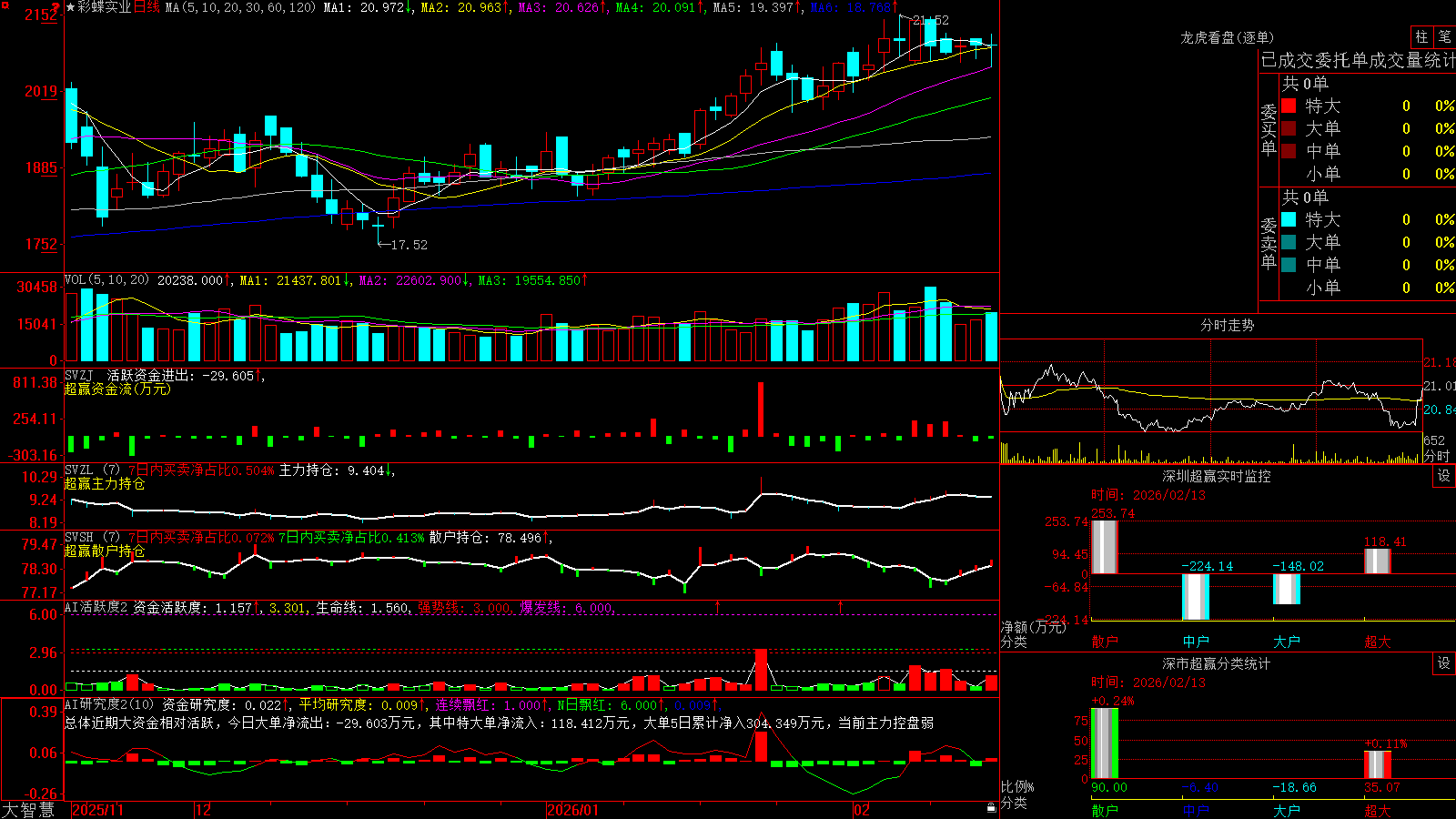
Task: Open 设 settings for 深圳超赢实时监控
Action: click(x=1444, y=476)
